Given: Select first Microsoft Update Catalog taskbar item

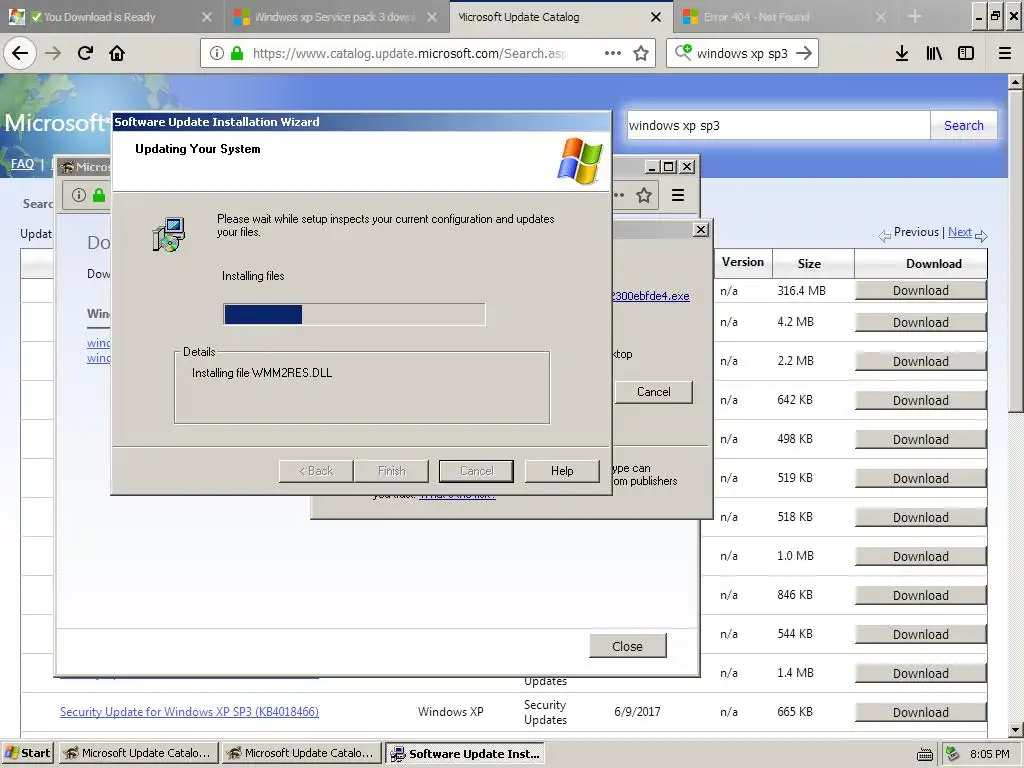Looking at the screenshot, I should 138,753.
